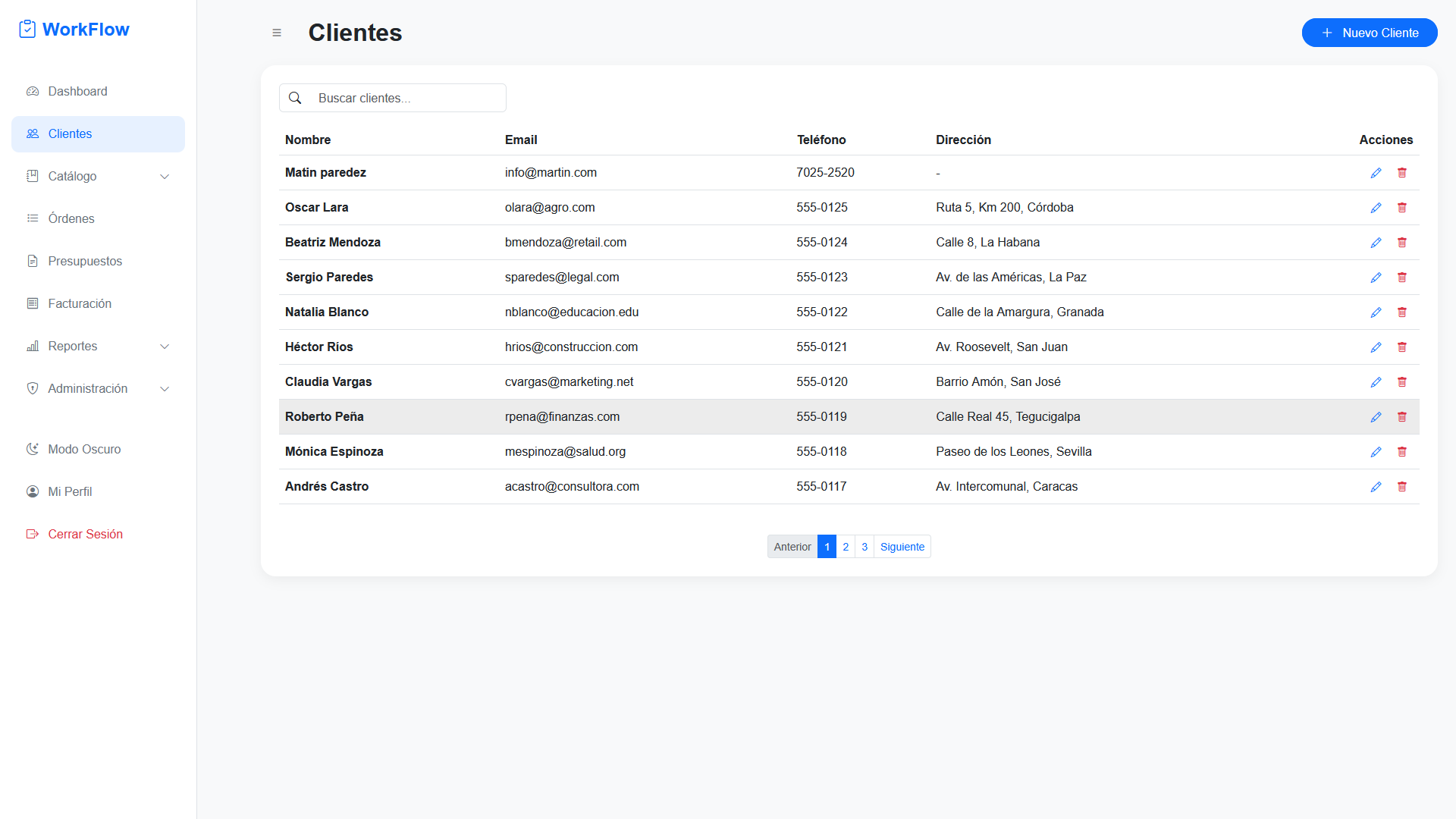Delete Beatriz Mendoza using trash icon
1456x819 pixels.
[1401, 243]
